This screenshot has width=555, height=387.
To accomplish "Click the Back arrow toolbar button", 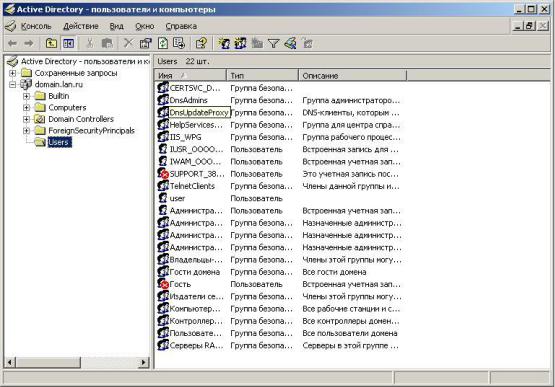I will pyautogui.click(x=12, y=44).
